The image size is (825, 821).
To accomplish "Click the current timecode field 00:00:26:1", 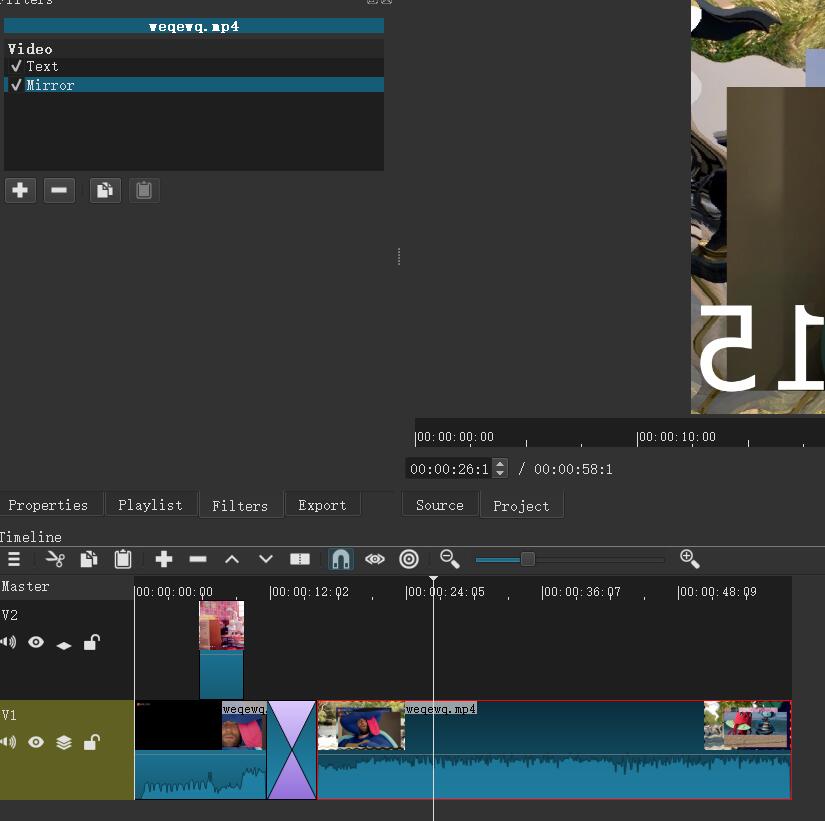I will pos(449,469).
